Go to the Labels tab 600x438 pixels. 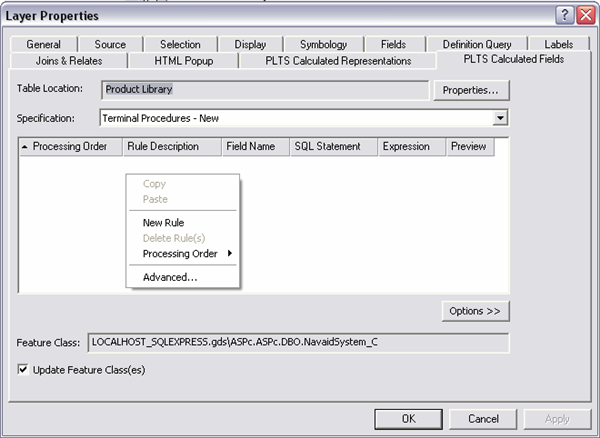(x=558, y=44)
